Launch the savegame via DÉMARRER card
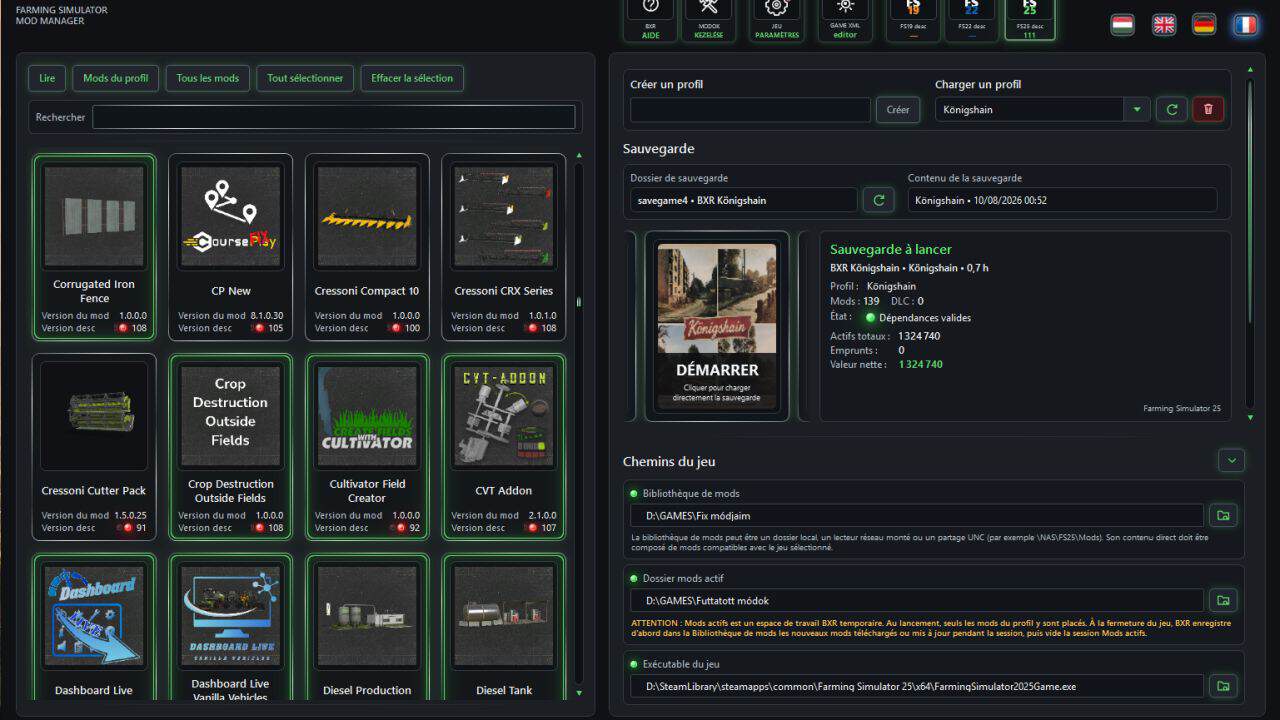The image size is (1280, 720). pos(716,327)
